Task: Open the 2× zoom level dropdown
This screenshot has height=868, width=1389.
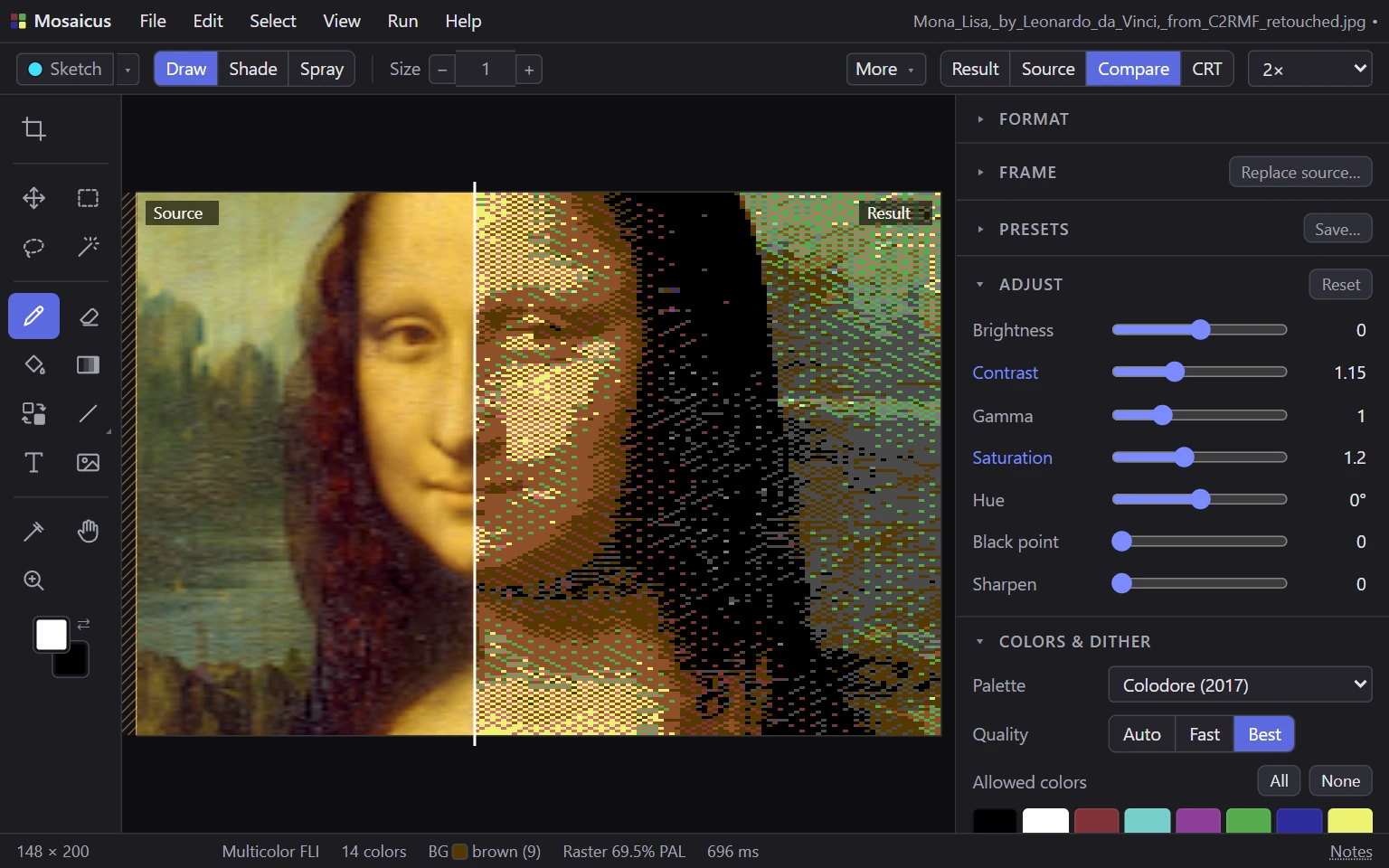Action: click(1310, 70)
